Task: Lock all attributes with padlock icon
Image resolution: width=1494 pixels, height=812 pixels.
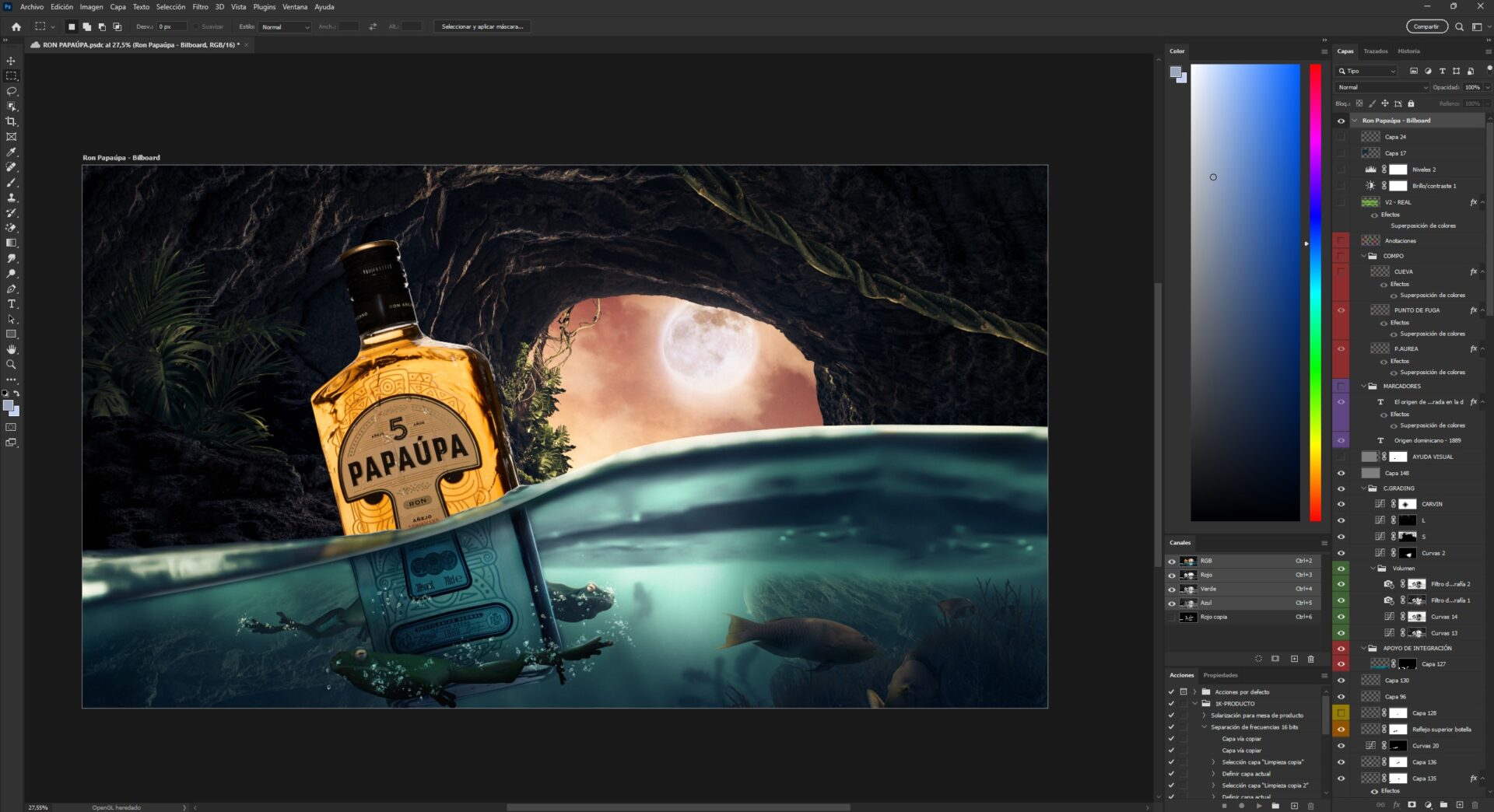Action: click(x=1411, y=103)
